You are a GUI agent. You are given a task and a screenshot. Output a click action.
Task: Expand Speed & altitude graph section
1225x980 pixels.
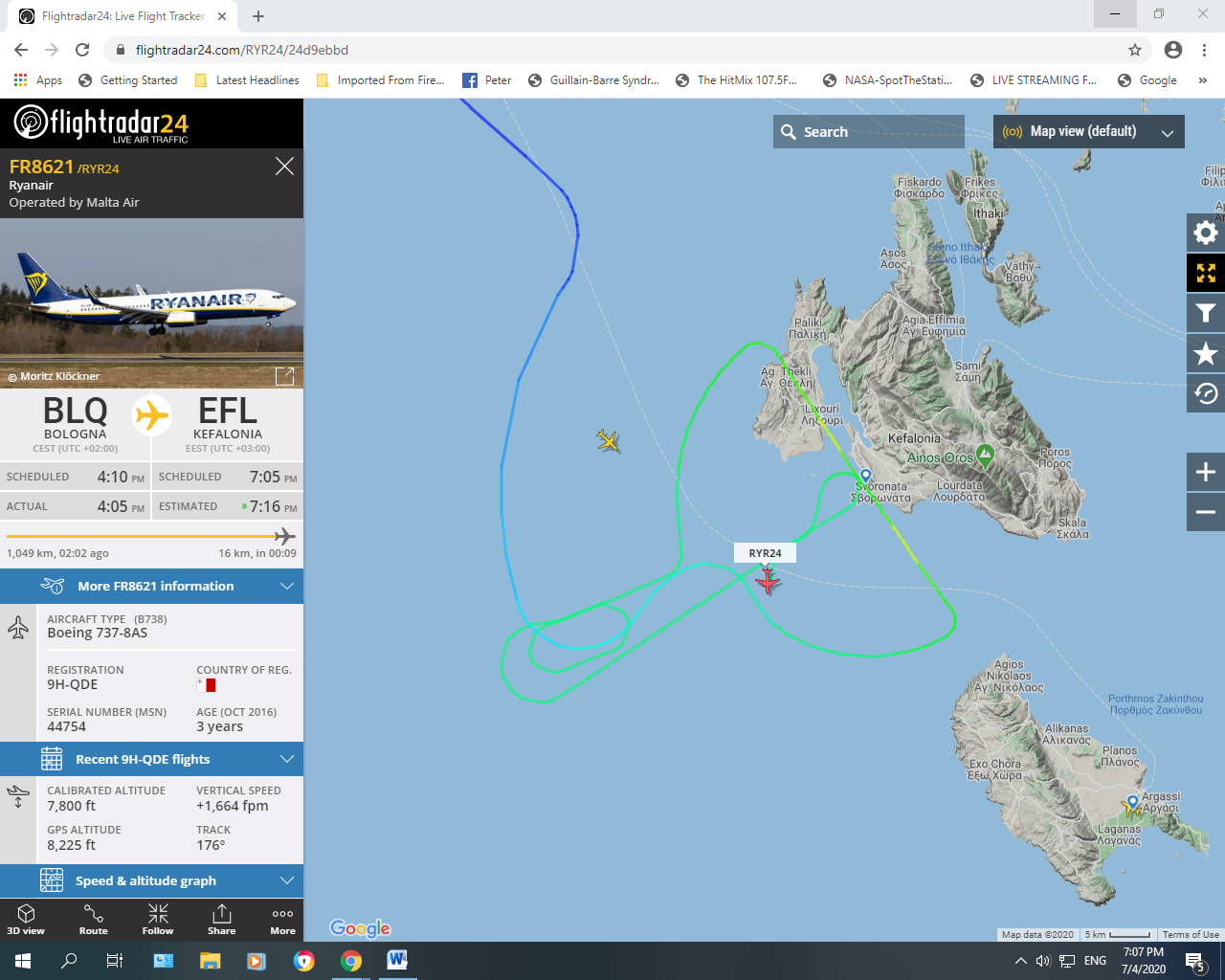coord(151,880)
